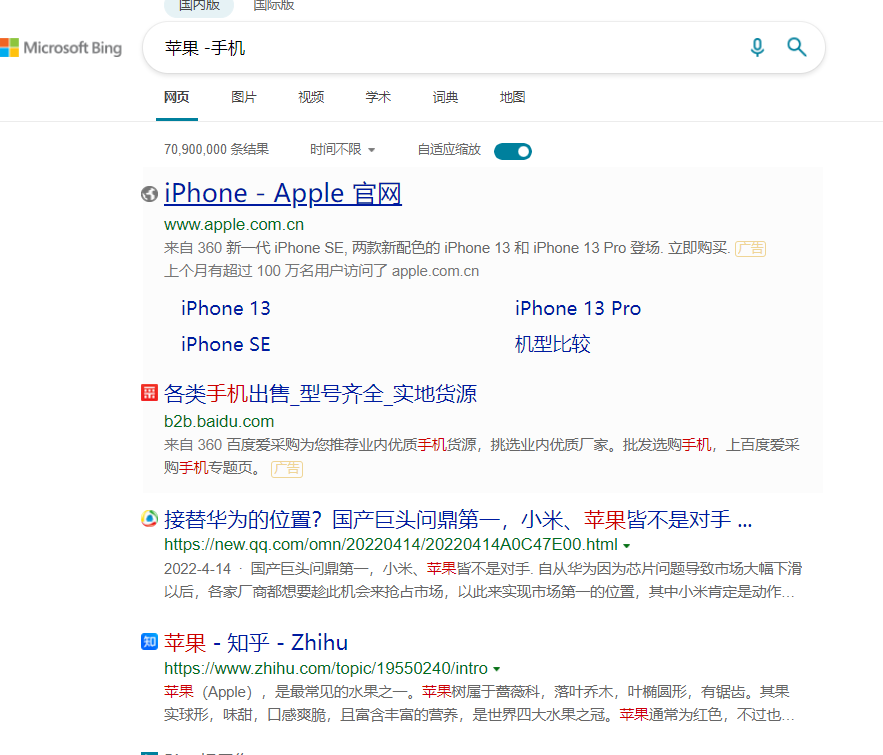Open the iPhone 13 Pro sublink
Viewport: 883px width, 755px height.
click(578, 309)
